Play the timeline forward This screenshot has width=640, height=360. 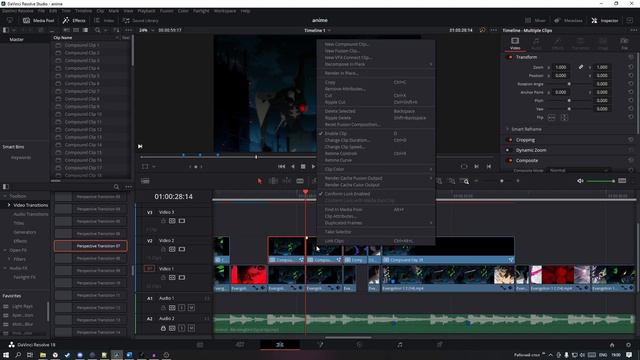click(x=313, y=167)
